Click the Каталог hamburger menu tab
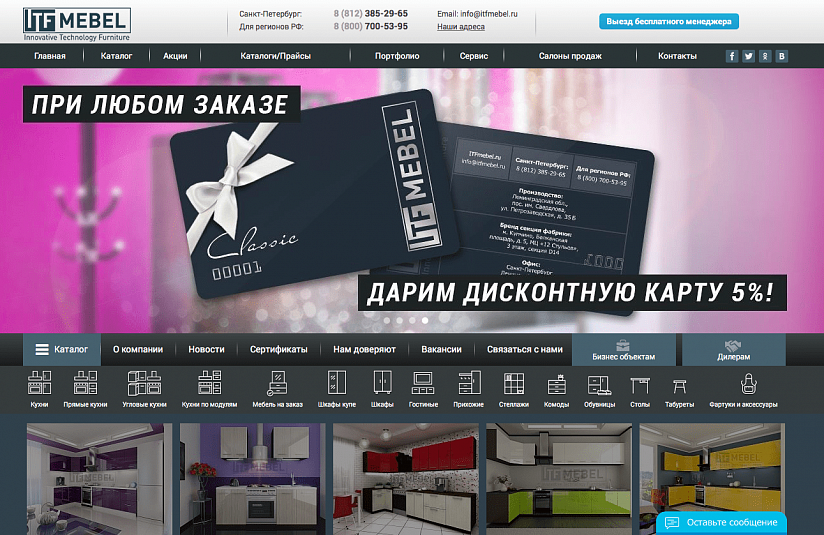The image size is (824, 535). click(x=61, y=349)
